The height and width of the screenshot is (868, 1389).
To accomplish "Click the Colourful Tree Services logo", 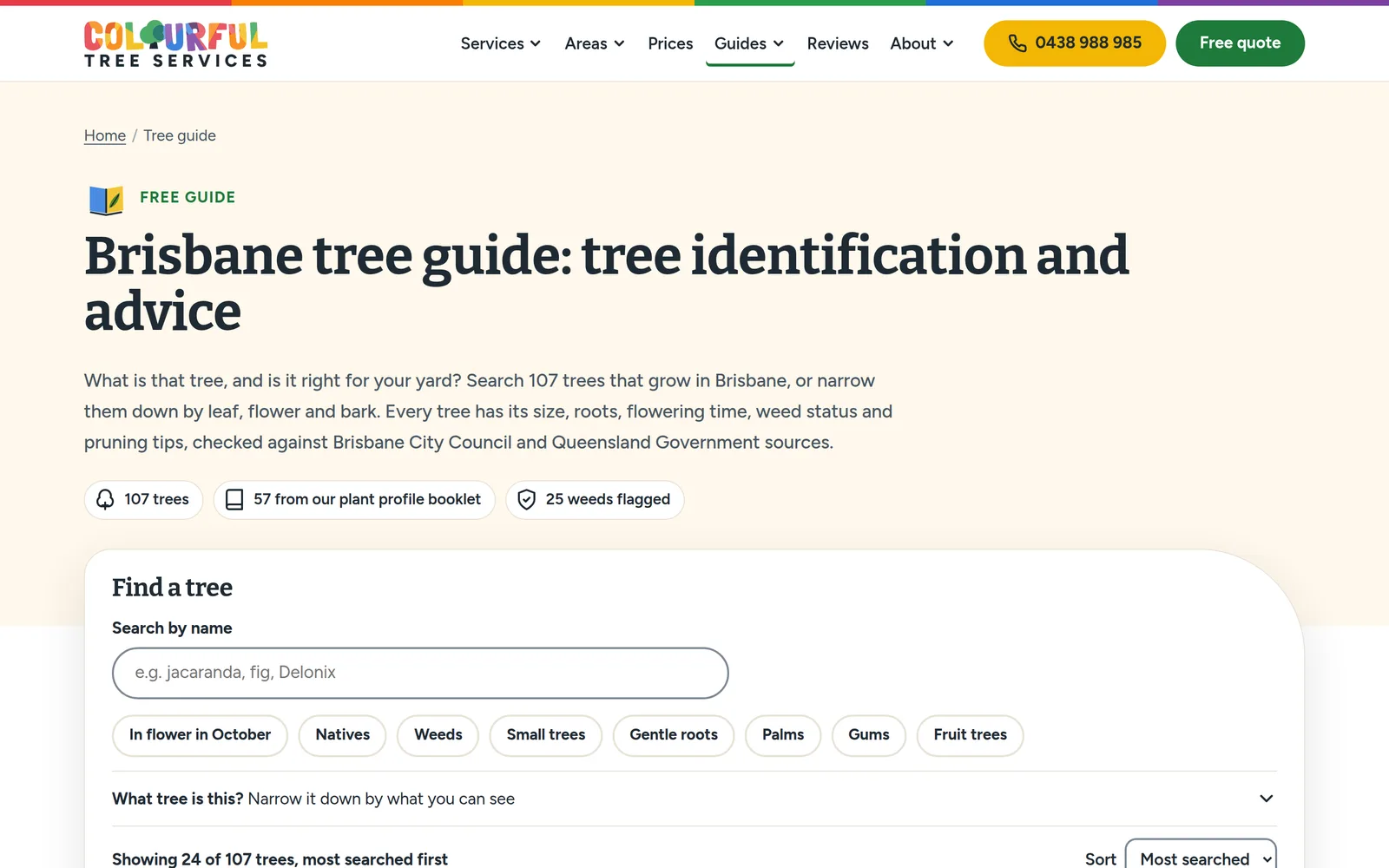I will [175, 43].
